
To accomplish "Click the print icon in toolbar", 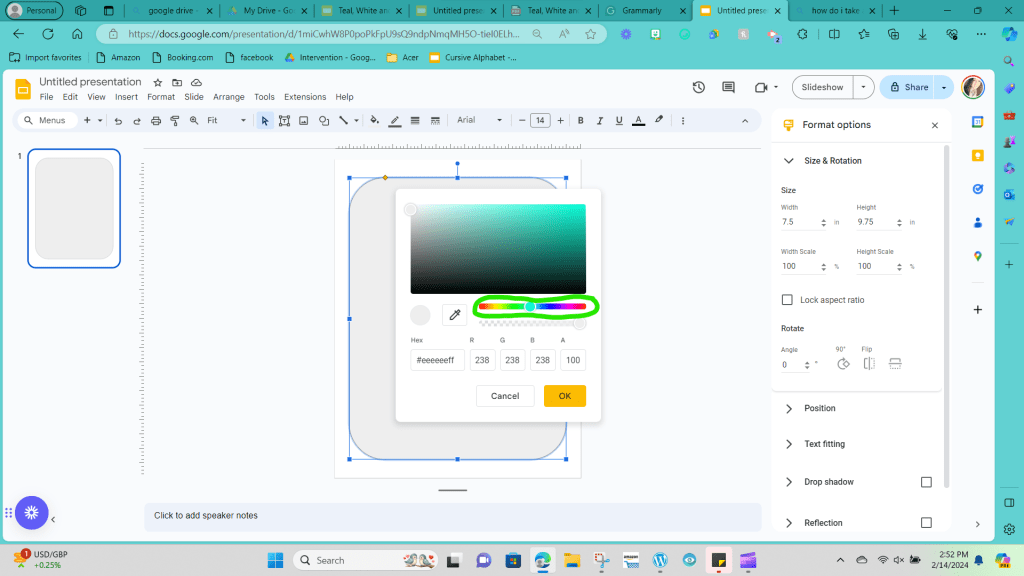I will pos(155,120).
